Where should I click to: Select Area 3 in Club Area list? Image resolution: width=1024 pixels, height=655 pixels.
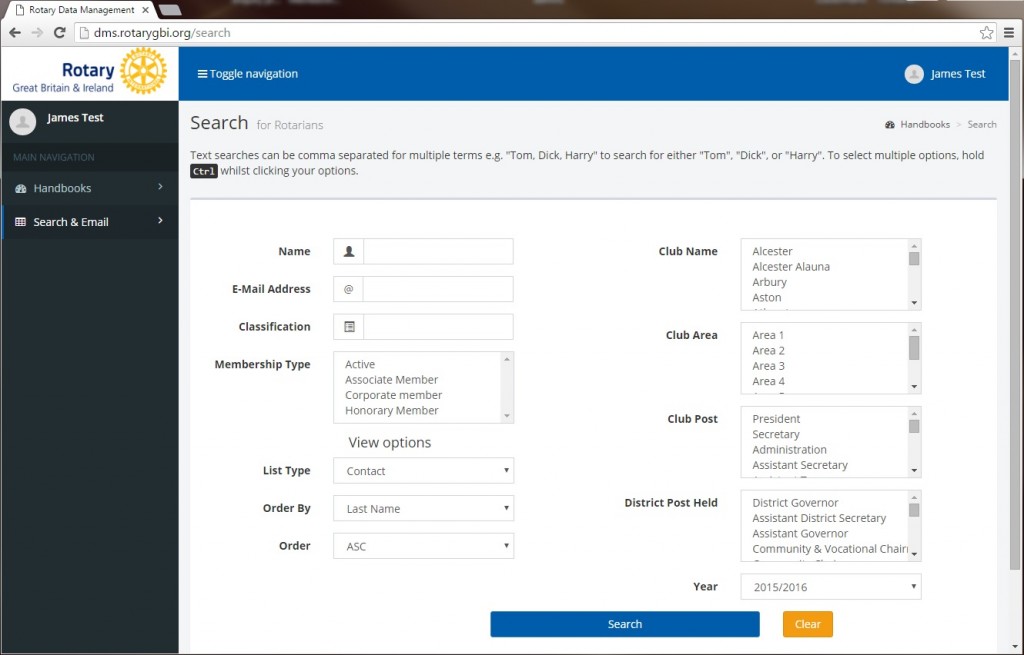tap(768, 366)
